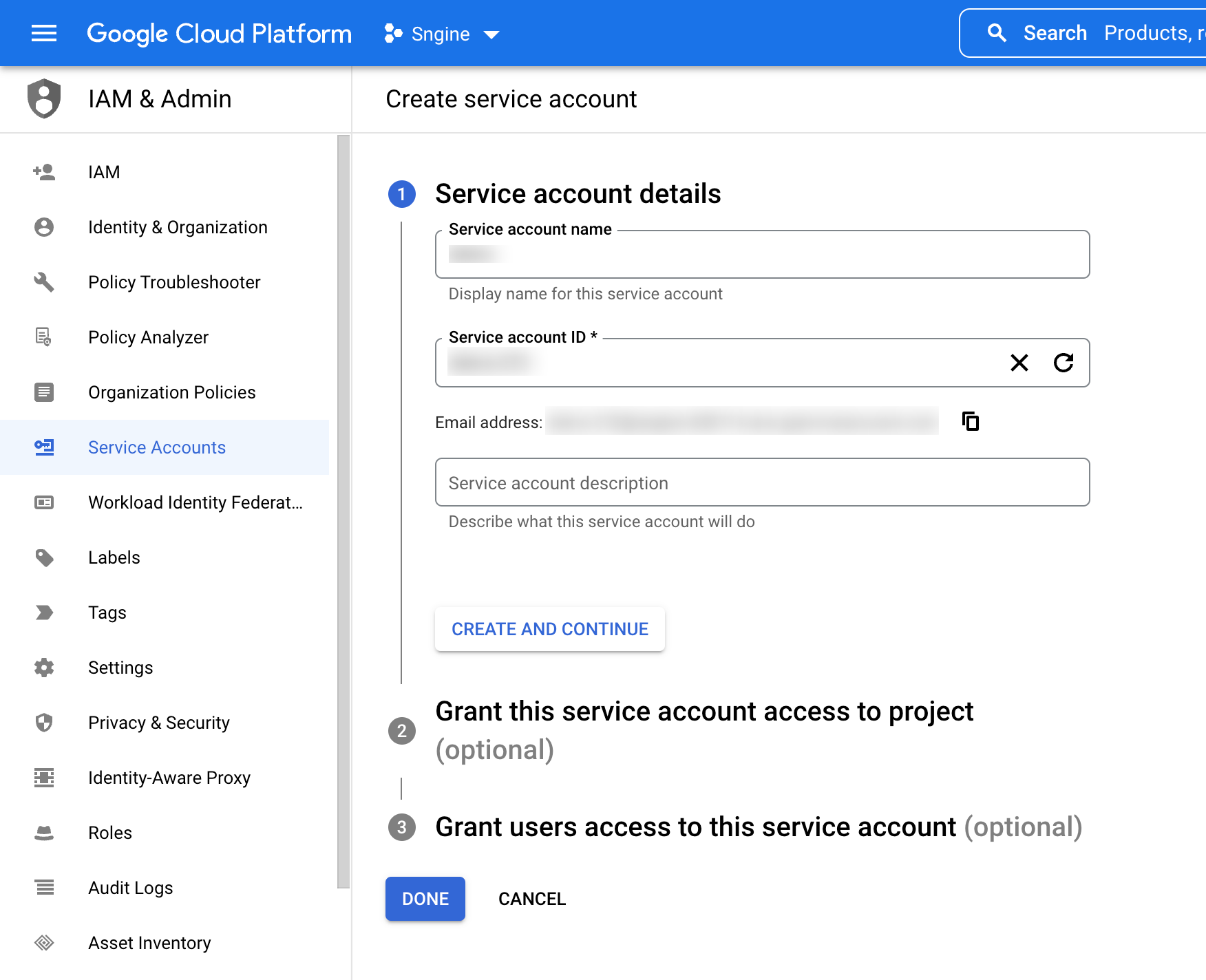Screen dimensions: 1206x980
Task: Open Audit Logs page
Action: (131, 888)
